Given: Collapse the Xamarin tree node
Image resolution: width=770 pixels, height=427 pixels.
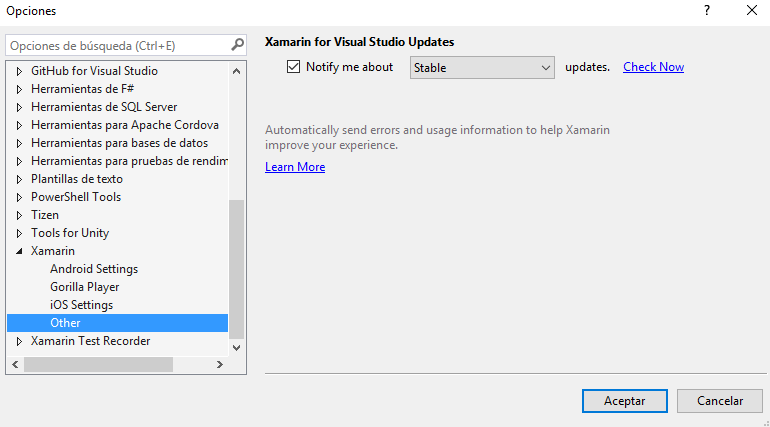Looking at the screenshot, I should [x=19, y=251].
